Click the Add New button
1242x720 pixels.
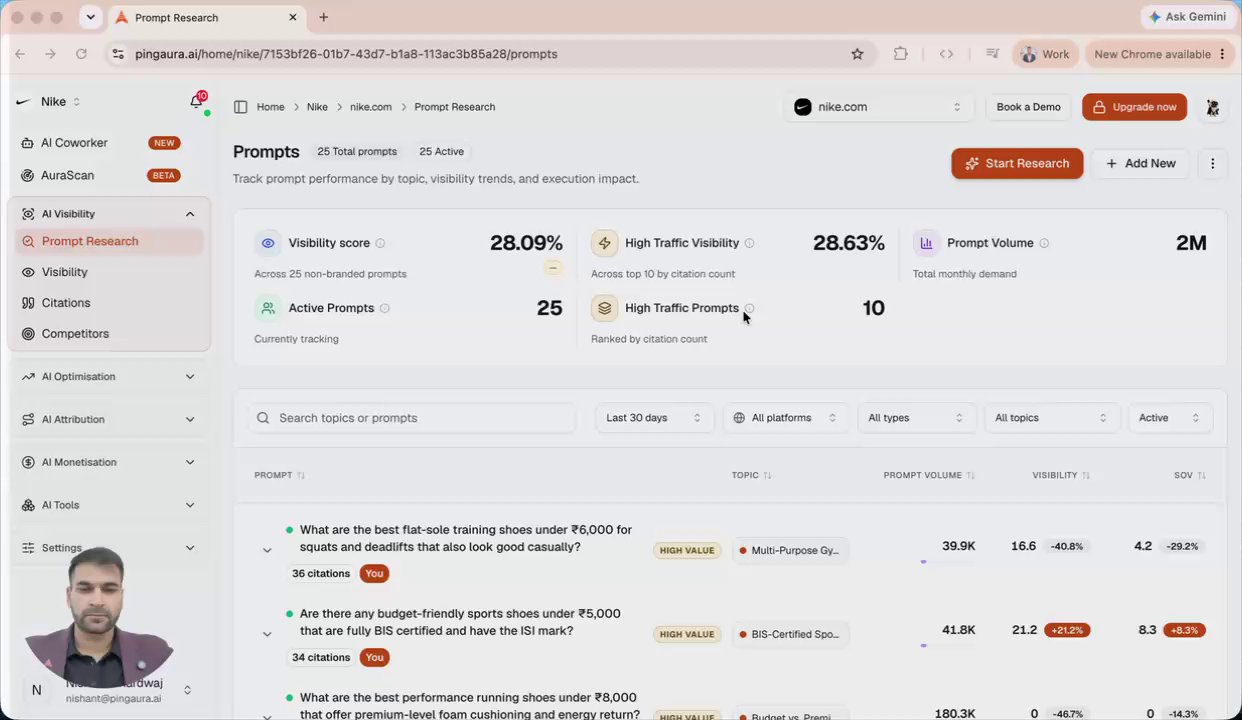click(1141, 163)
